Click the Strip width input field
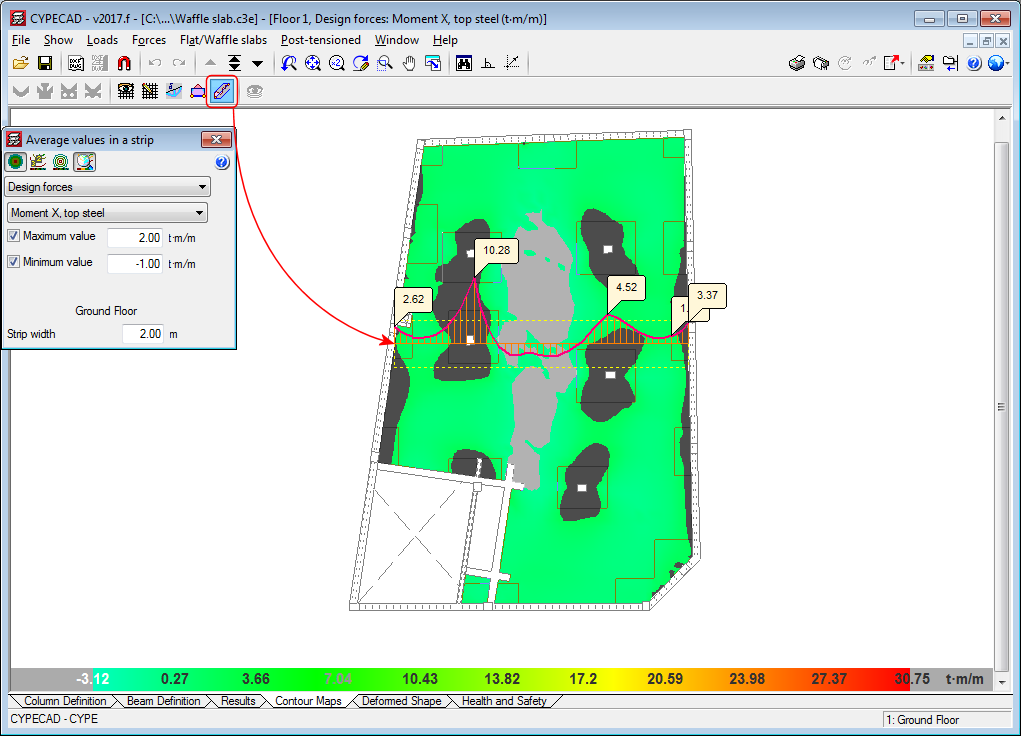Image resolution: width=1021 pixels, height=736 pixels. click(143, 334)
